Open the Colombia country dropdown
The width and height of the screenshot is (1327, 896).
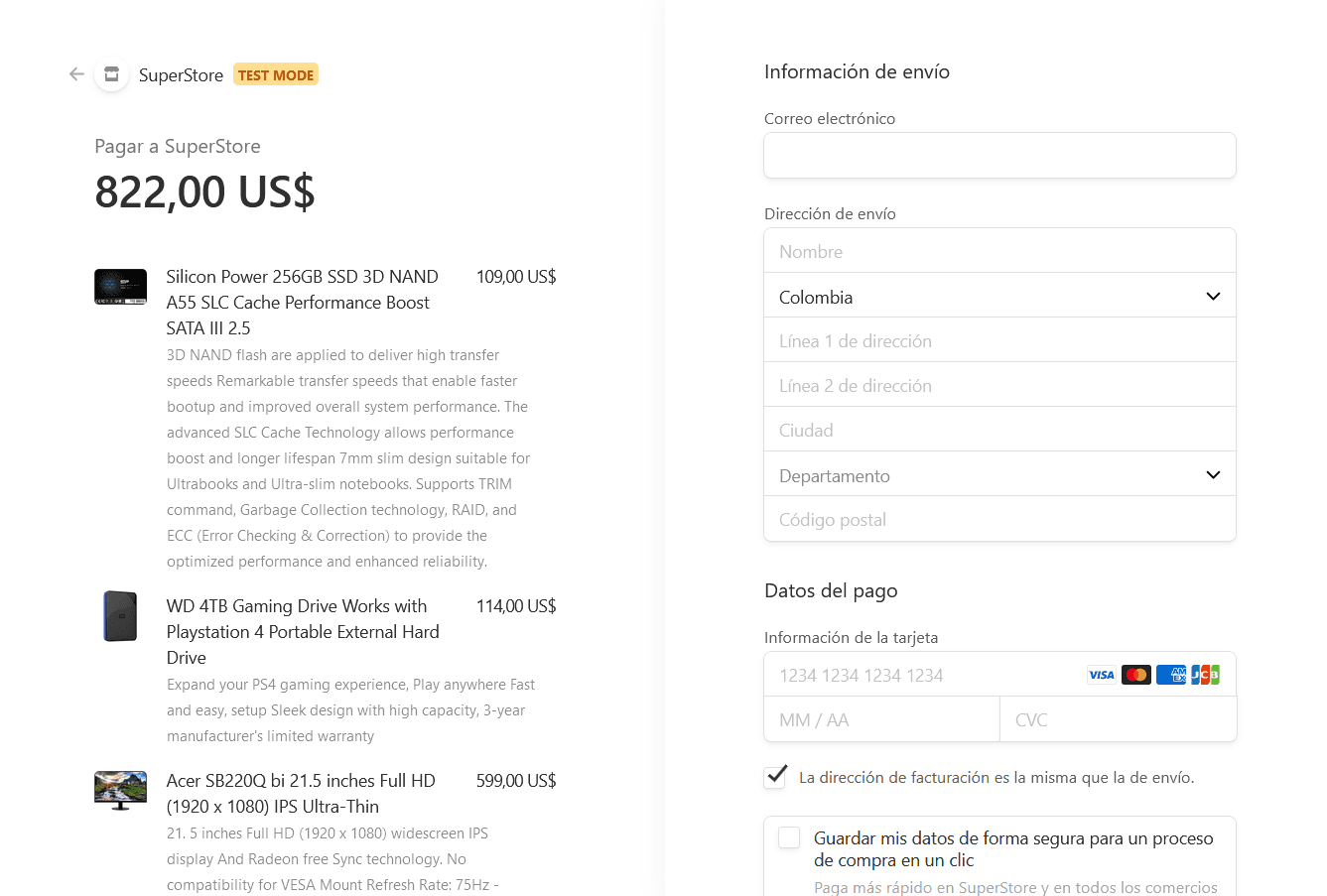(x=999, y=296)
